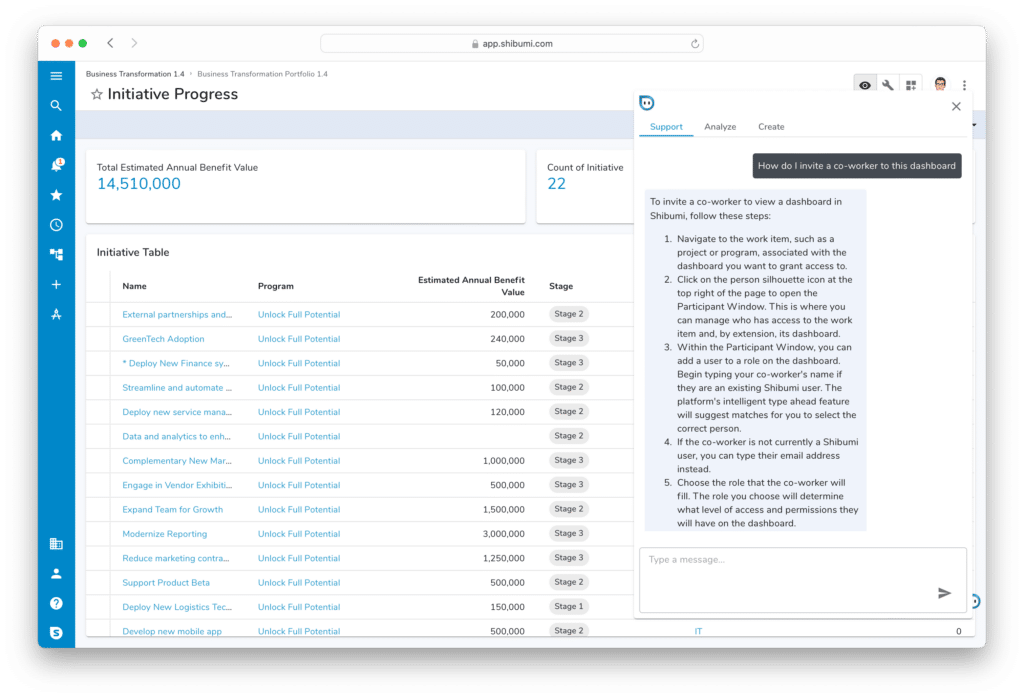Sort by Stage column header

click(561, 286)
